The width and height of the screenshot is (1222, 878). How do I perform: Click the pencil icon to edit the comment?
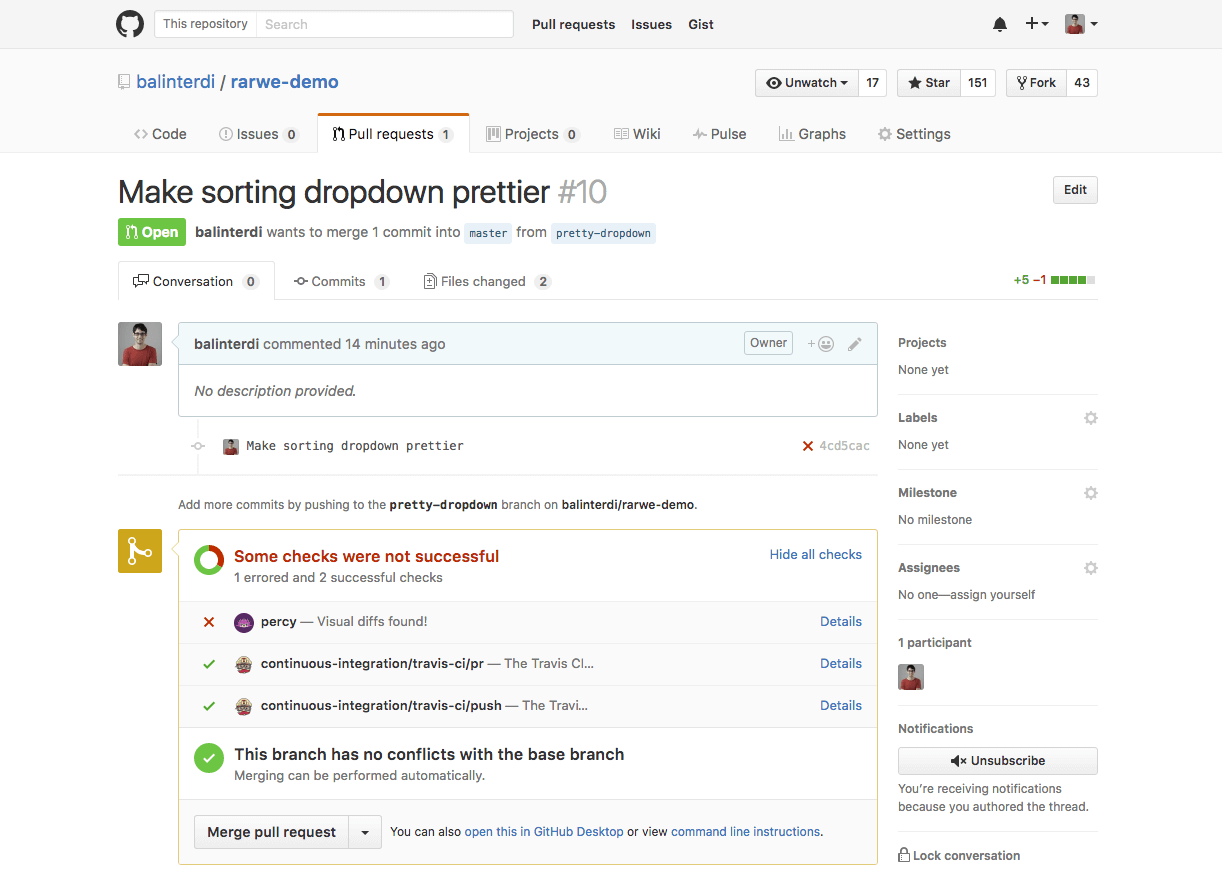855,343
